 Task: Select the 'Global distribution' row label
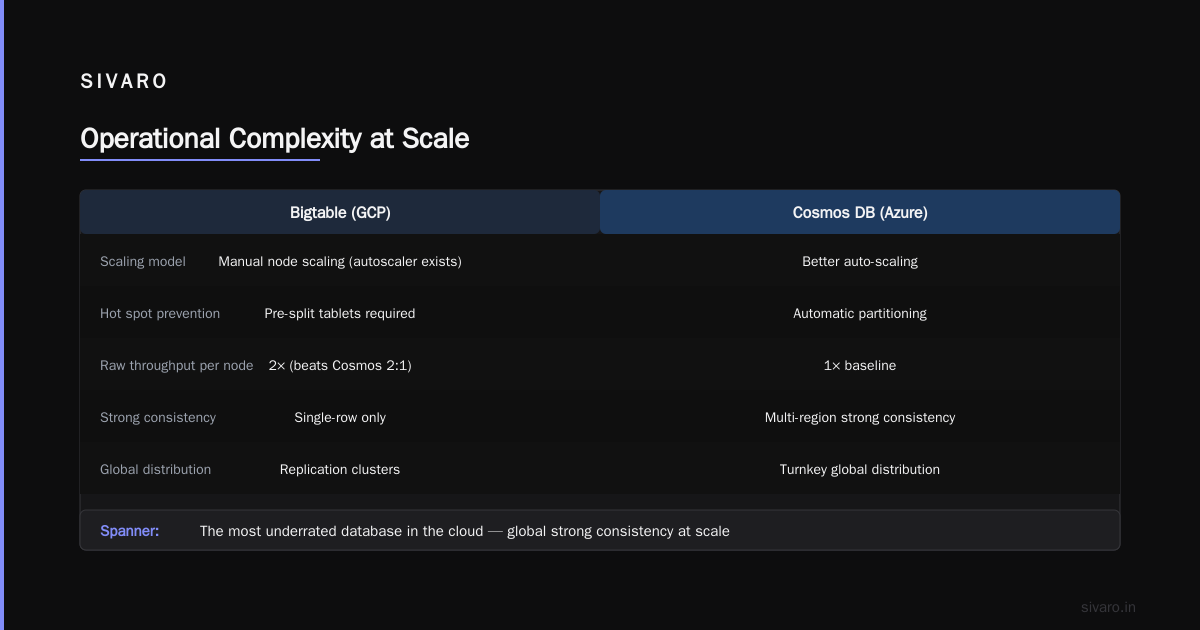(156, 469)
